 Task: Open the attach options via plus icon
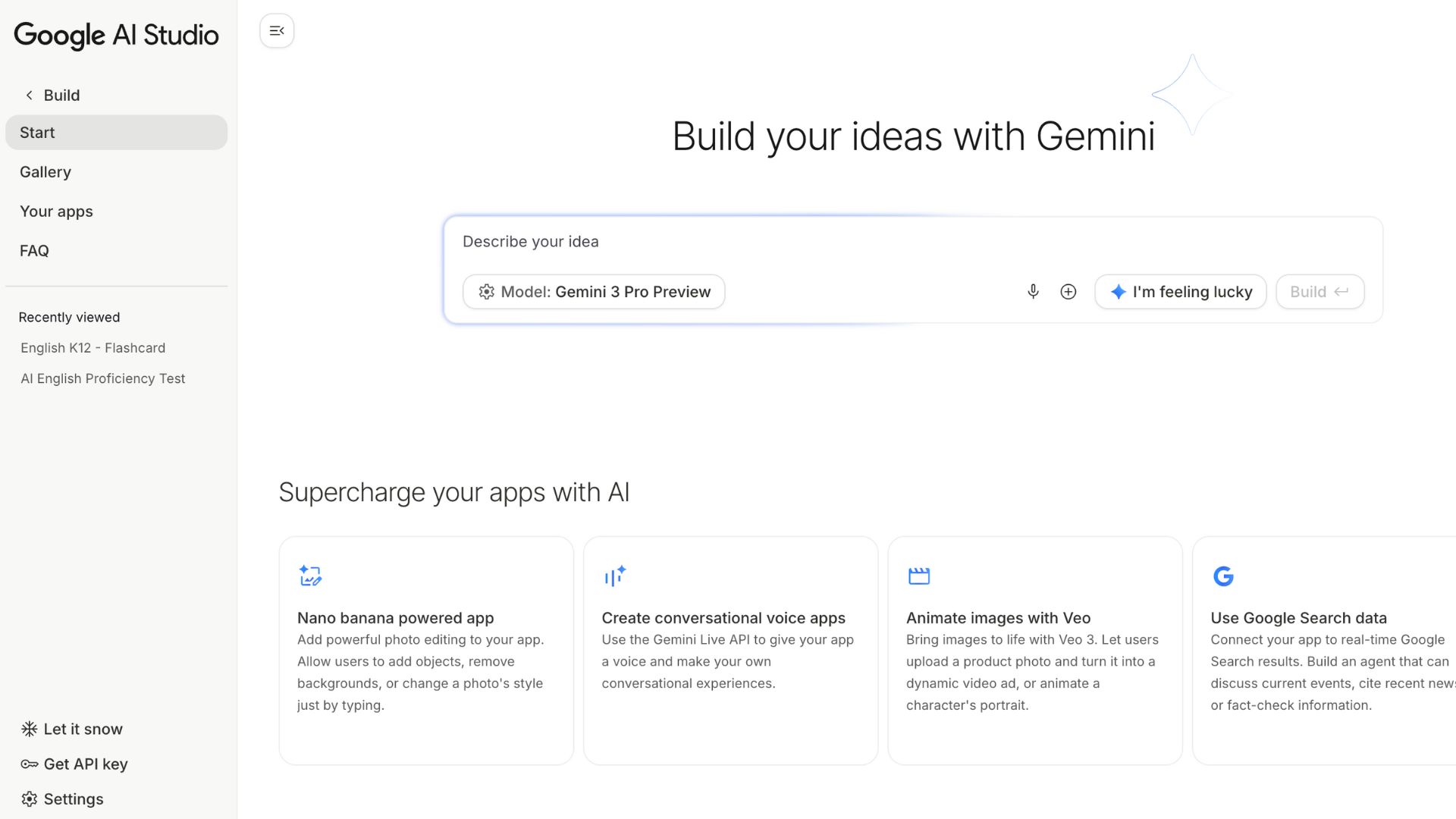1068,291
